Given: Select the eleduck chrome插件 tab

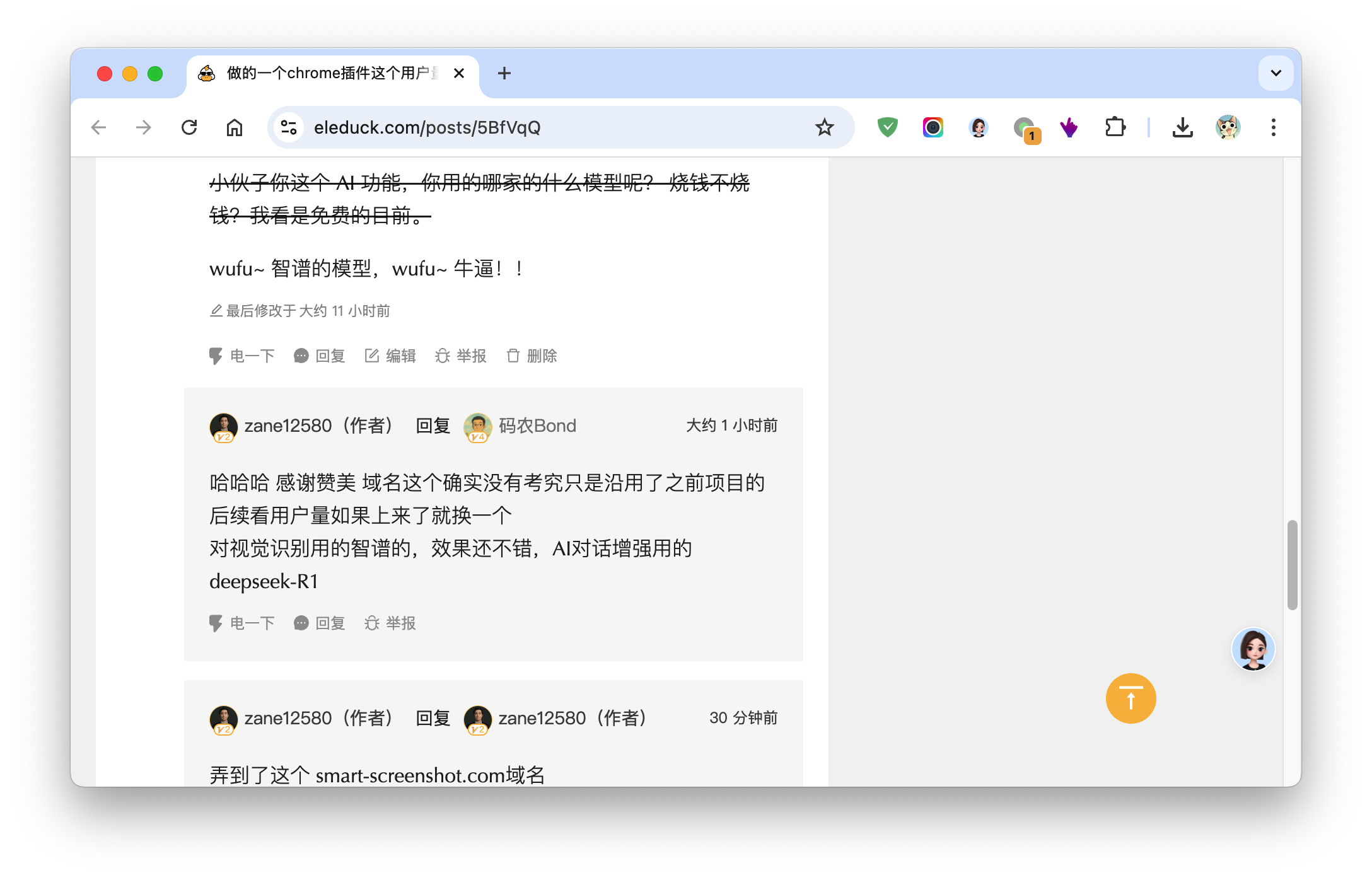Looking at the screenshot, I should point(328,73).
